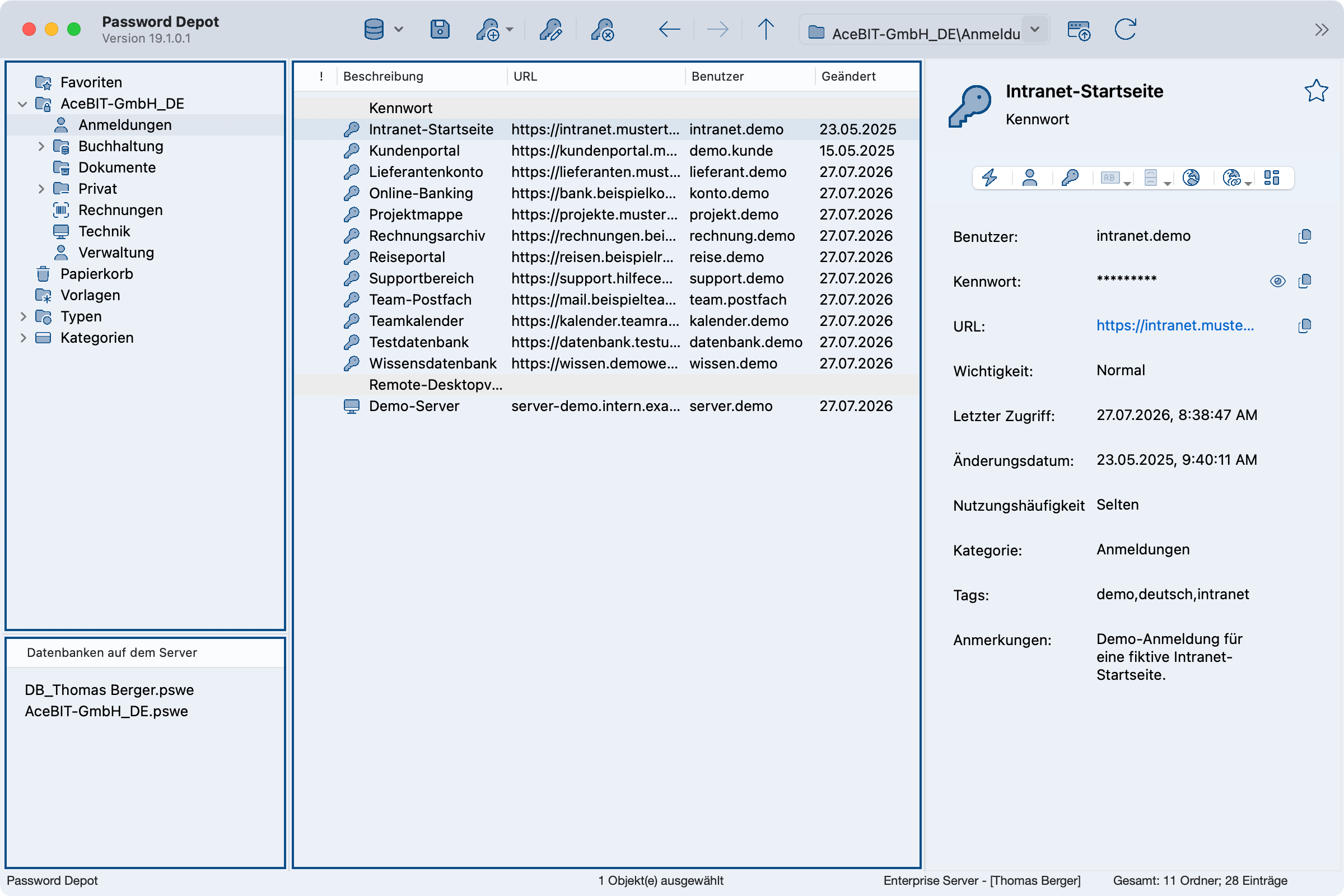This screenshot has height=896, width=1344.
Task: Select the Favoriten tree item
Action: [91, 83]
